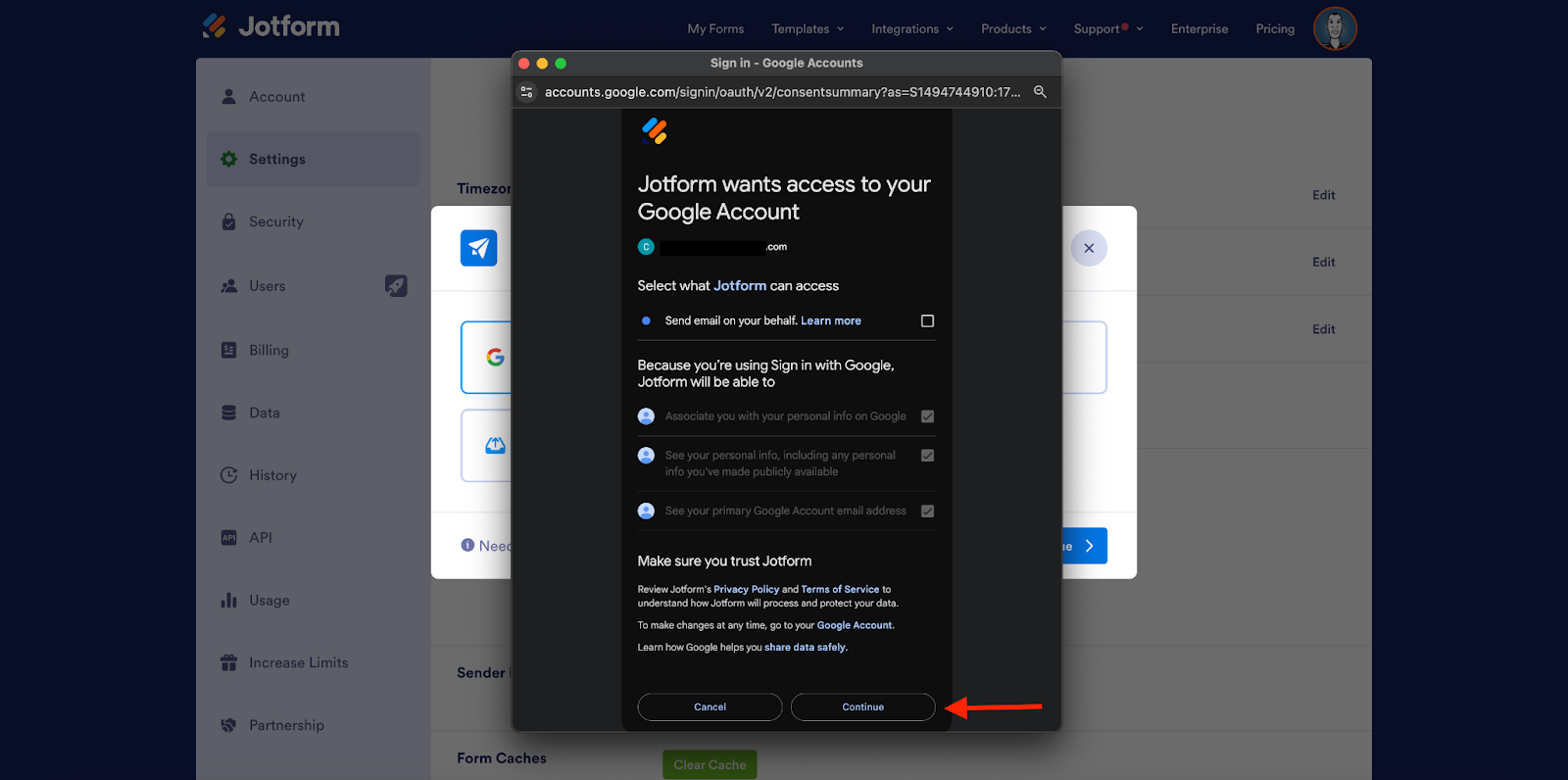
Task: Click the rocket upgrade badge beside Users
Action: point(396,285)
